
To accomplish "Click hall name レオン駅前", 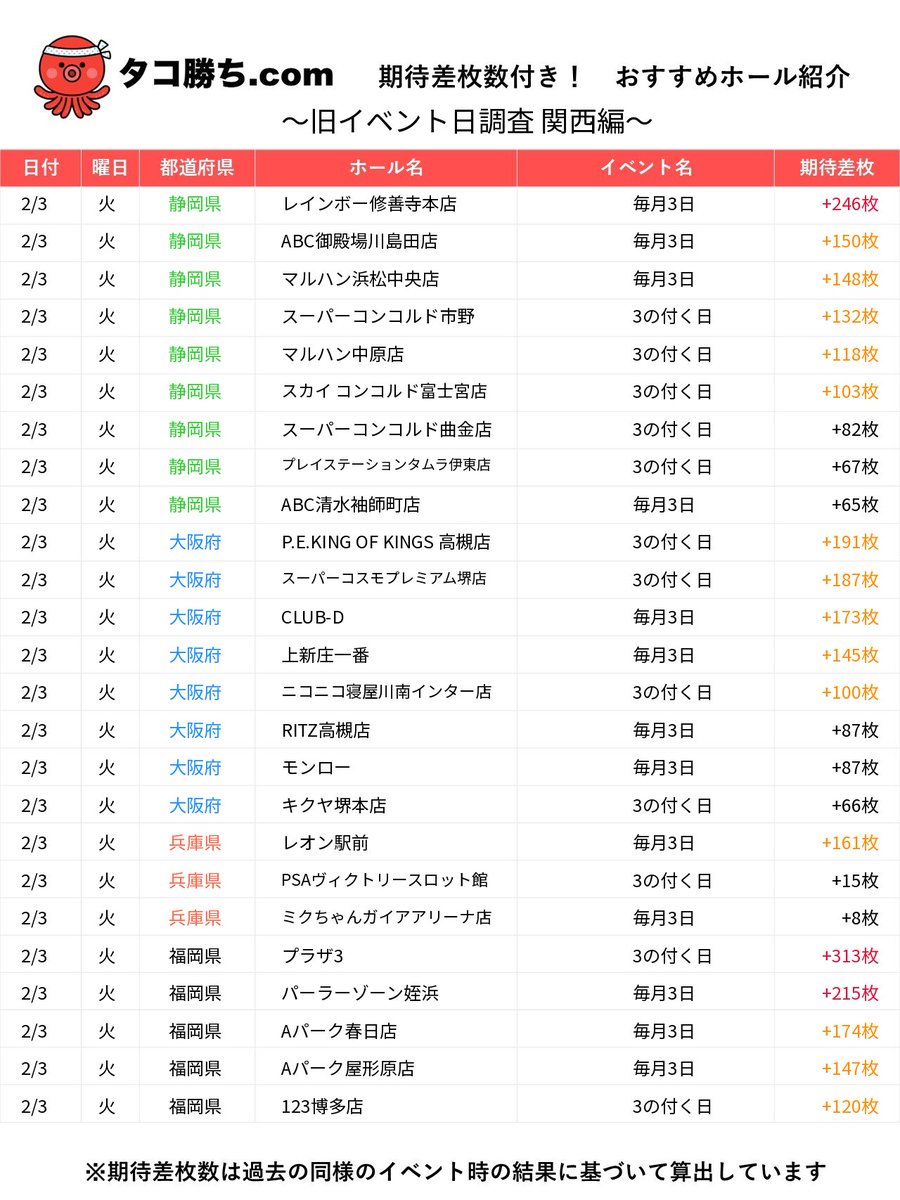I will click(325, 843).
